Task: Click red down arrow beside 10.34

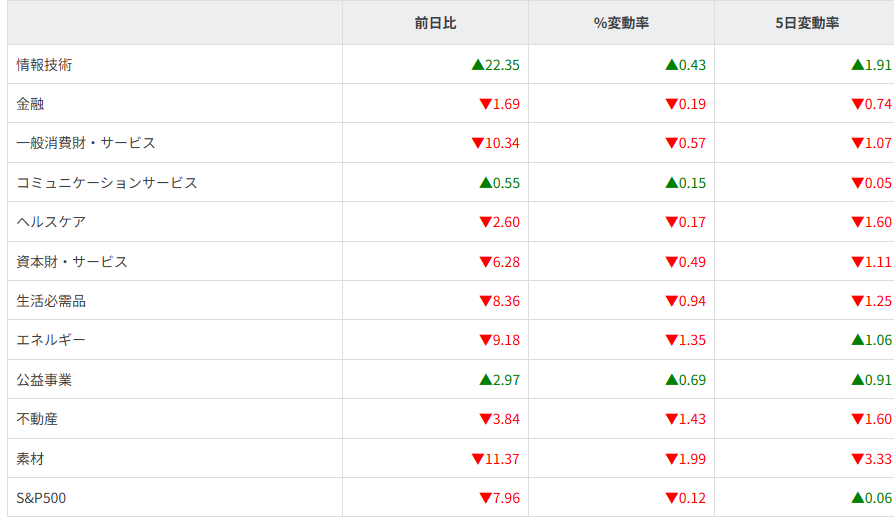Action: tap(477, 143)
